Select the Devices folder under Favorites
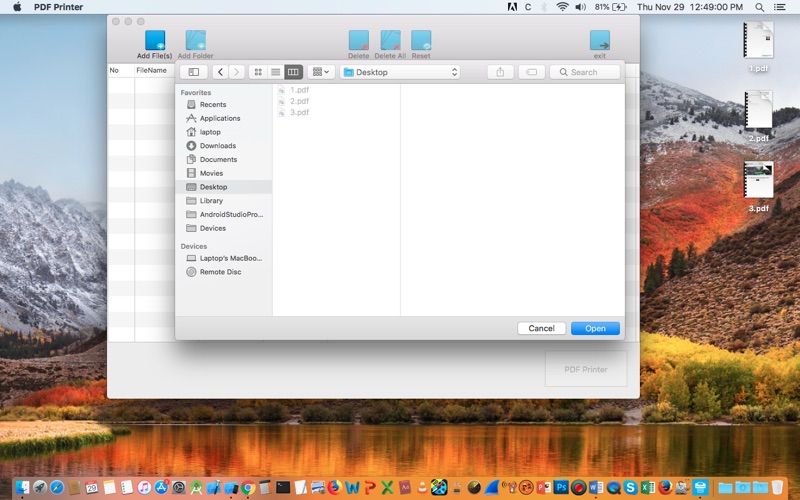Screen dimensions: 800x500 [x=223, y=228]
